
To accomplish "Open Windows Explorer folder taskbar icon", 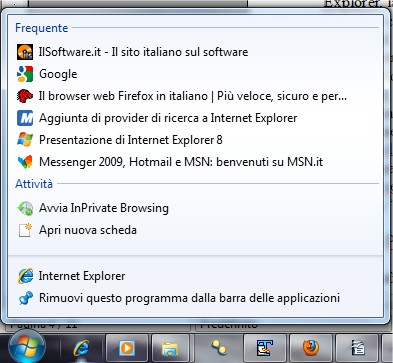I will (x=170, y=349).
